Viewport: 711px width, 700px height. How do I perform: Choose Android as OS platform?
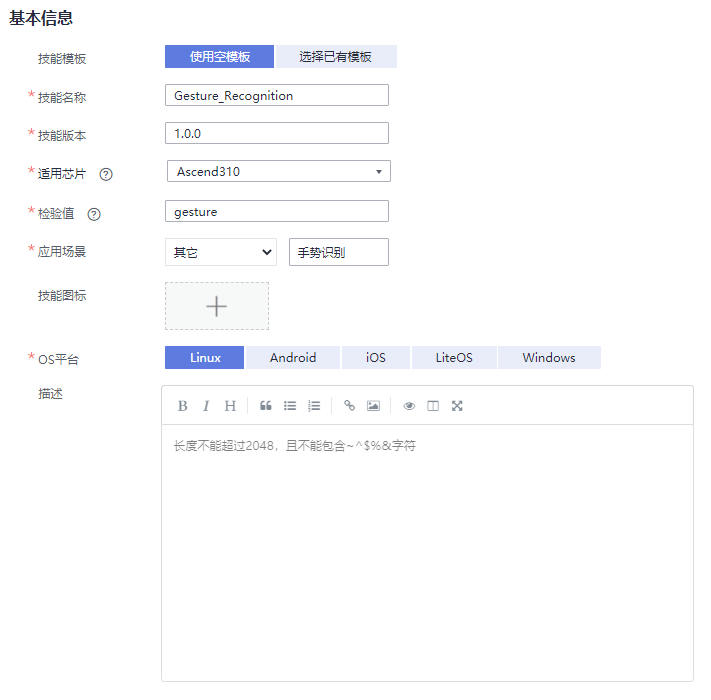point(293,358)
